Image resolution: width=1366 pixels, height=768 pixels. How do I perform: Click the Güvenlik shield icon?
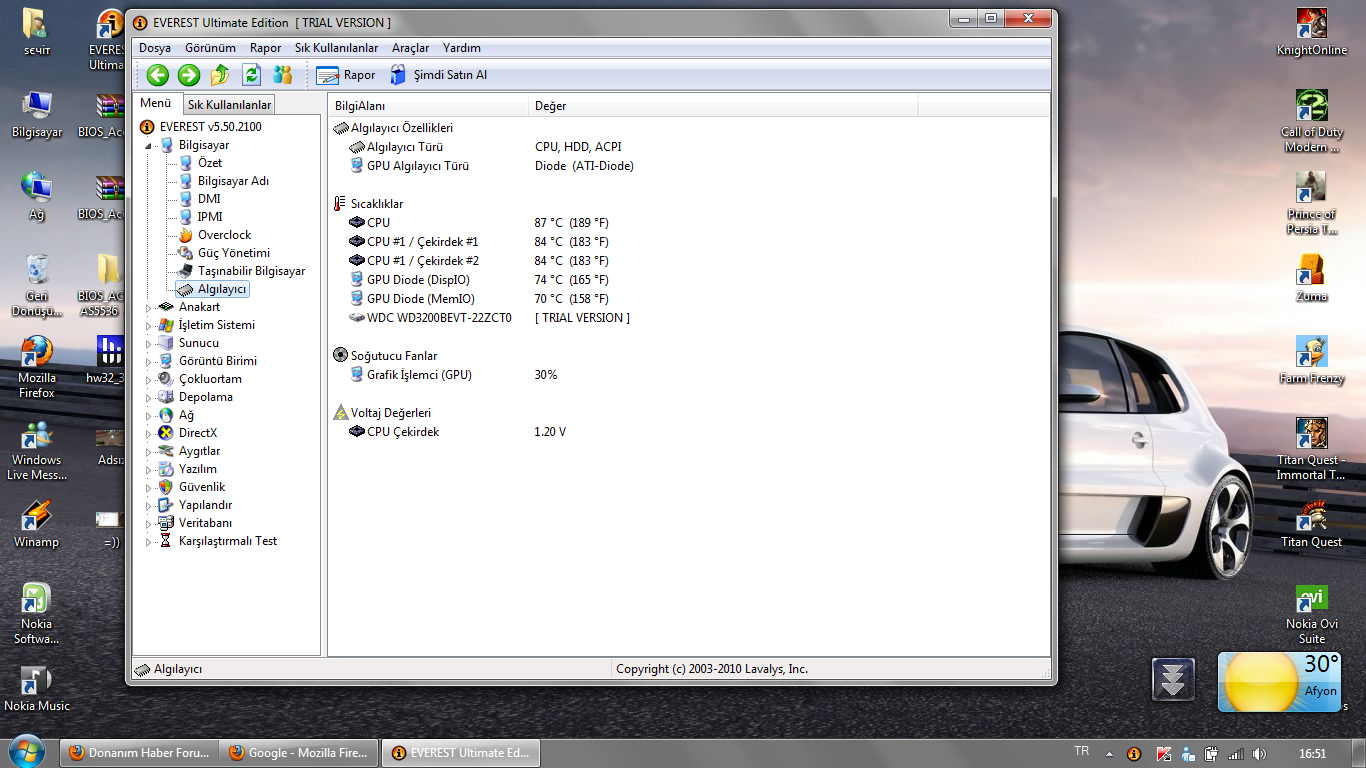(x=166, y=487)
